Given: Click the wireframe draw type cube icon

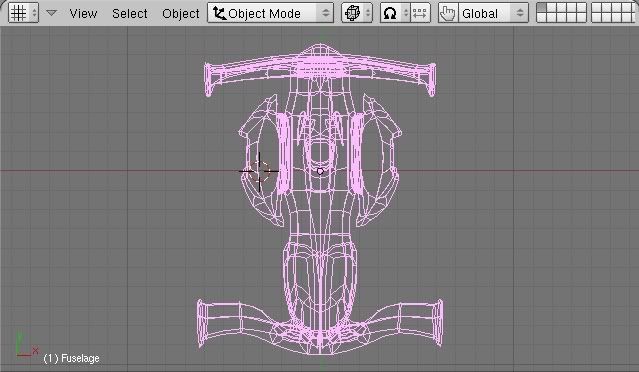Looking at the screenshot, I should click(352, 13).
